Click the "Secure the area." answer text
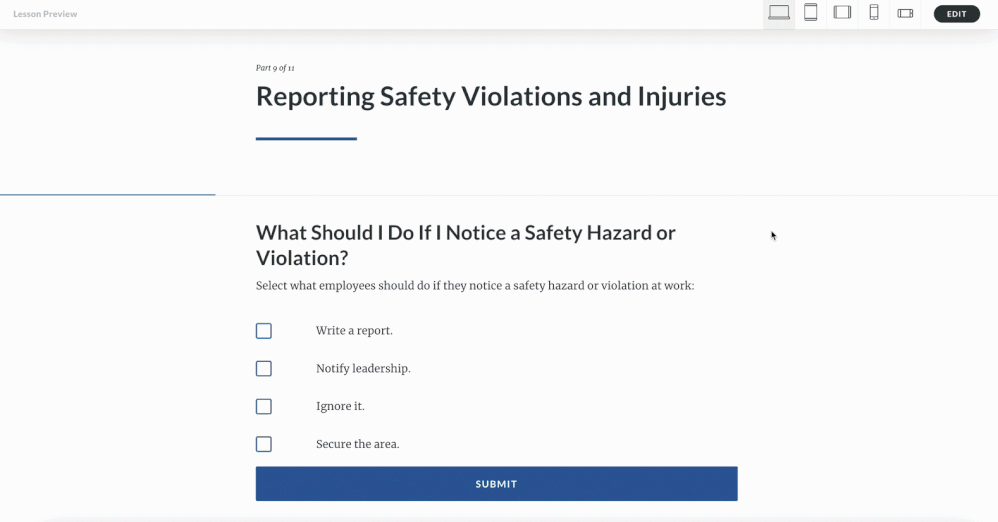 tap(357, 444)
